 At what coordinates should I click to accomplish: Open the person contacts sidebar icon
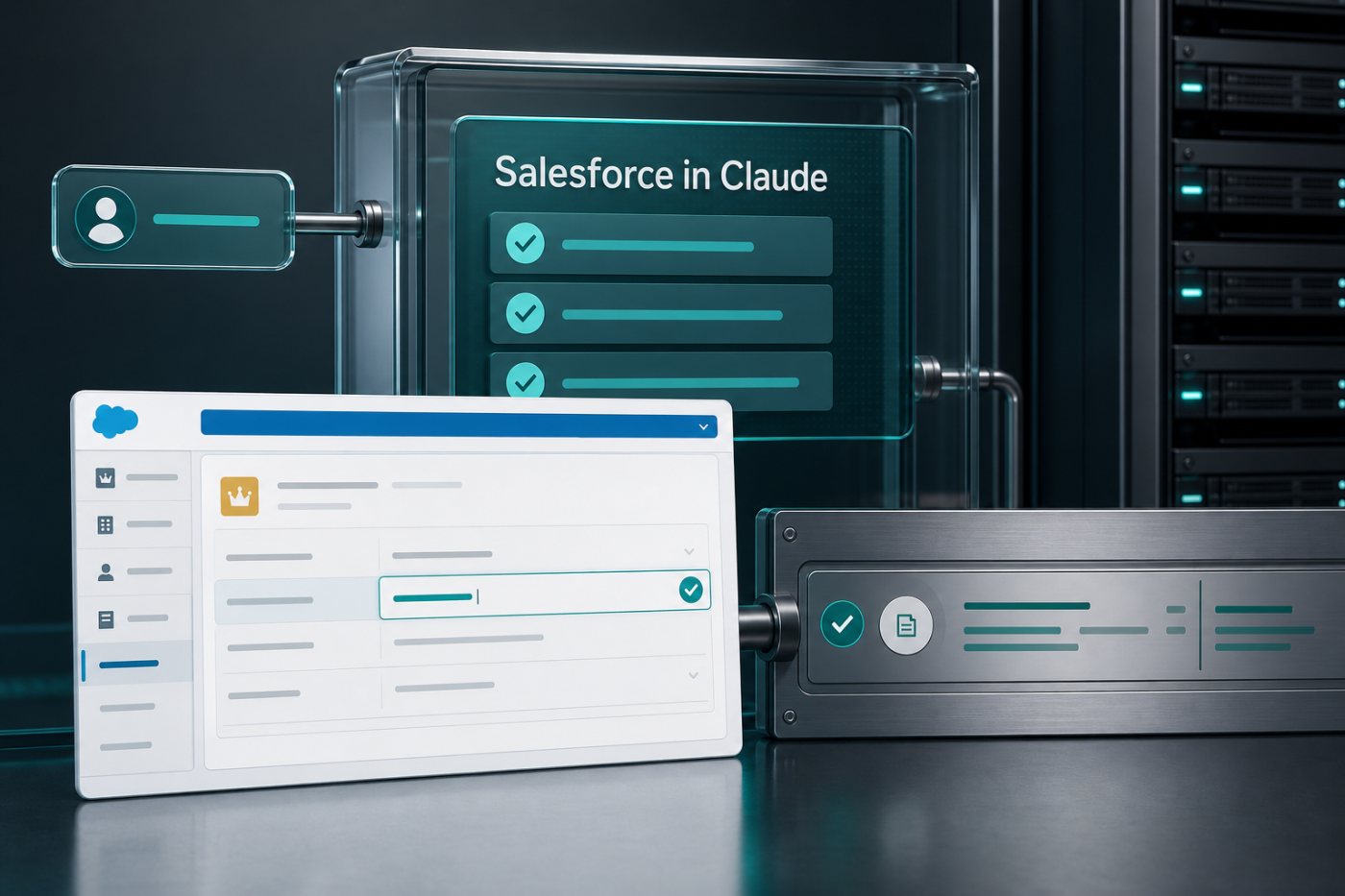click(x=106, y=571)
